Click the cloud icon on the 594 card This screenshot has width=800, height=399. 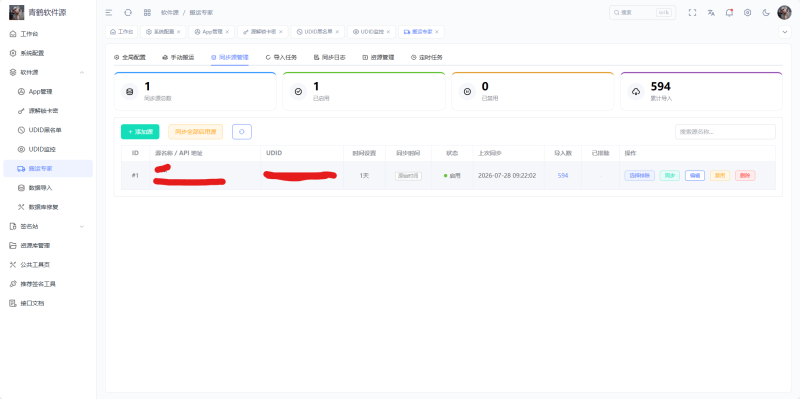point(636,92)
